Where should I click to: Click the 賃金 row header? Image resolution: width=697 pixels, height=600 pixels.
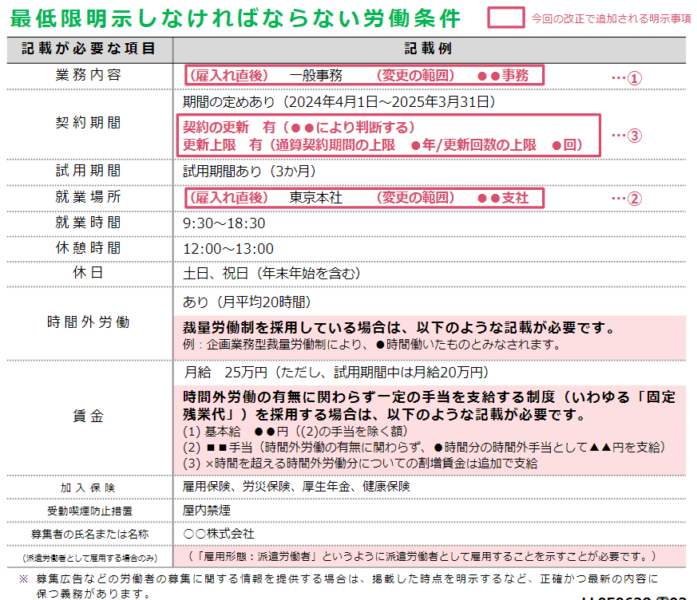tap(87, 415)
